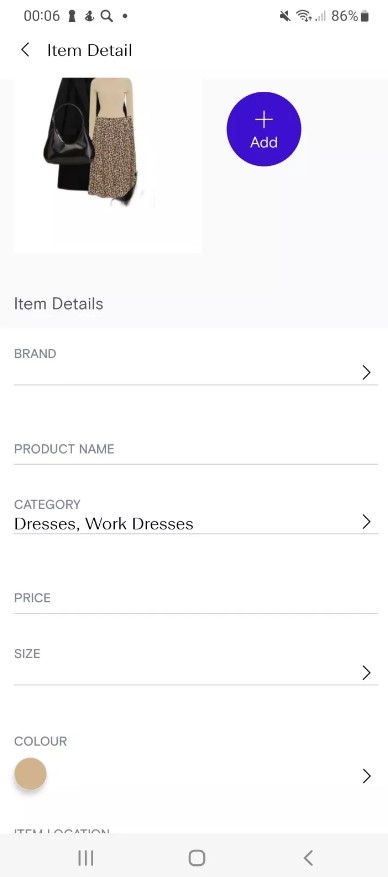This screenshot has width=388, height=877.
Task: Open the outfit photo thumbnail
Action: [x=107, y=166]
